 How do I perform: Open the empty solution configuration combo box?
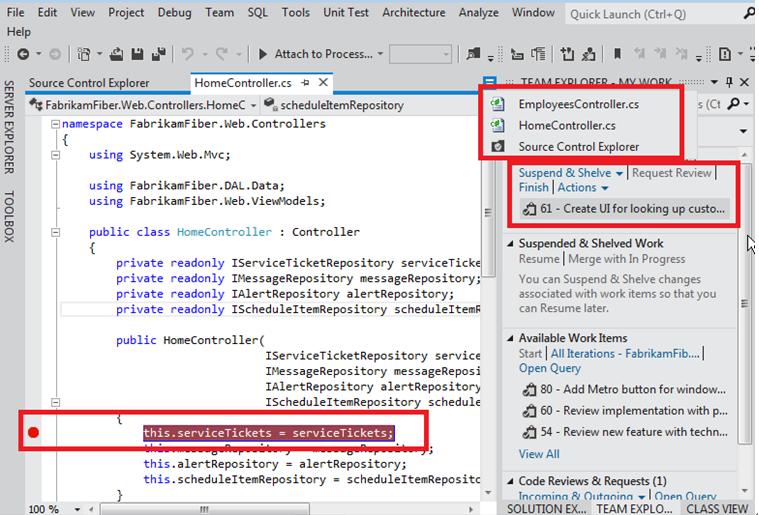(x=420, y=54)
